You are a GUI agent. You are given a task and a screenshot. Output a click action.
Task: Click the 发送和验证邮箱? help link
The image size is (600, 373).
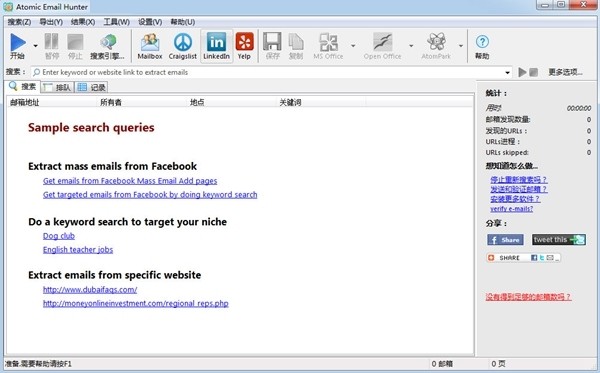click(x=518, y=189)
